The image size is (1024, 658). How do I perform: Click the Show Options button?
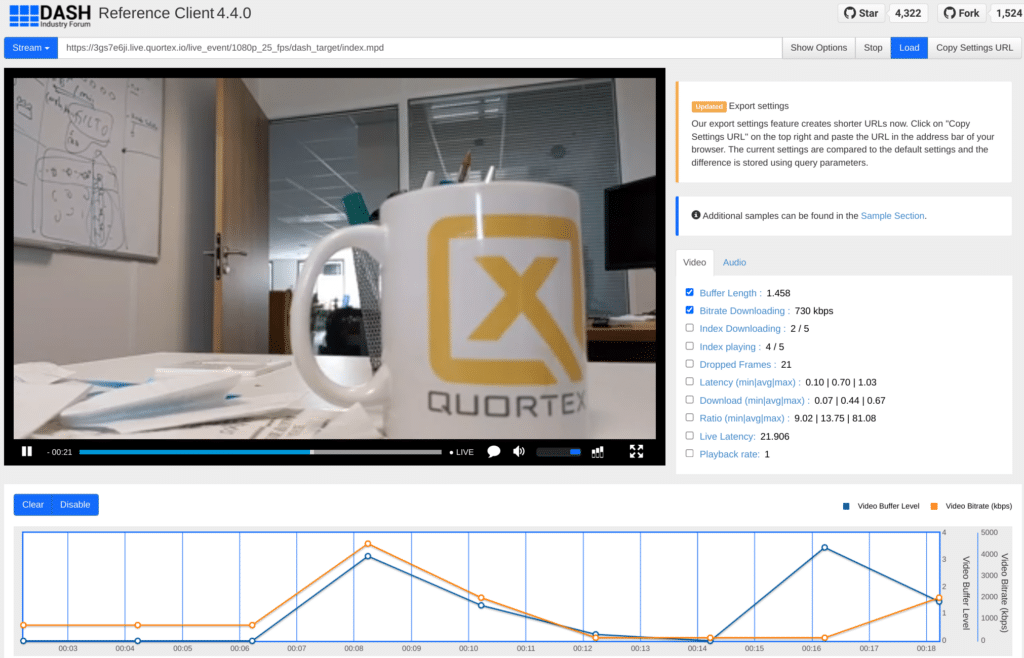(x=818, y=48)
